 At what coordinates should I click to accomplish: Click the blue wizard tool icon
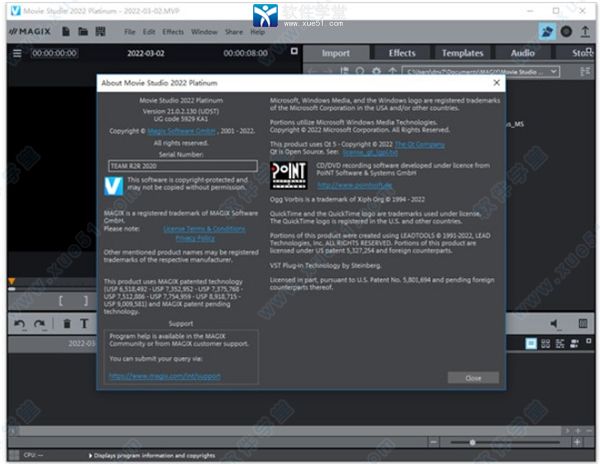[547, 31]
